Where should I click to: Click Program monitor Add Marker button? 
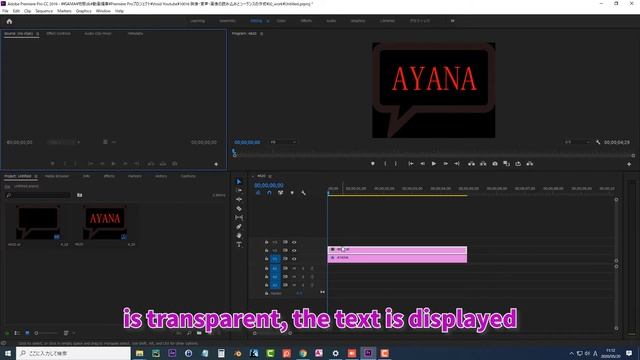coord(373,164)
